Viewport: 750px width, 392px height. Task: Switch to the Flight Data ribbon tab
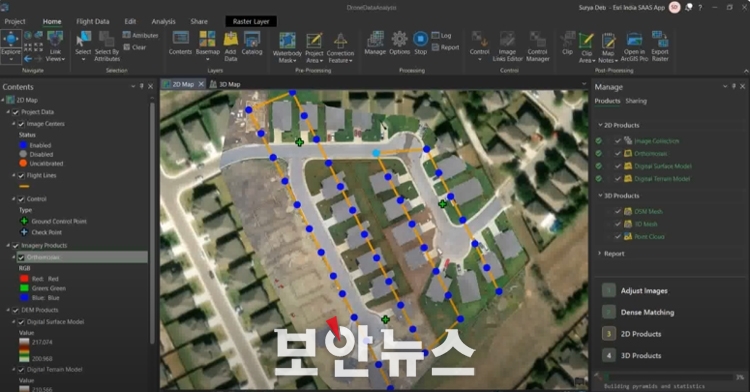(x=92, y=22)
